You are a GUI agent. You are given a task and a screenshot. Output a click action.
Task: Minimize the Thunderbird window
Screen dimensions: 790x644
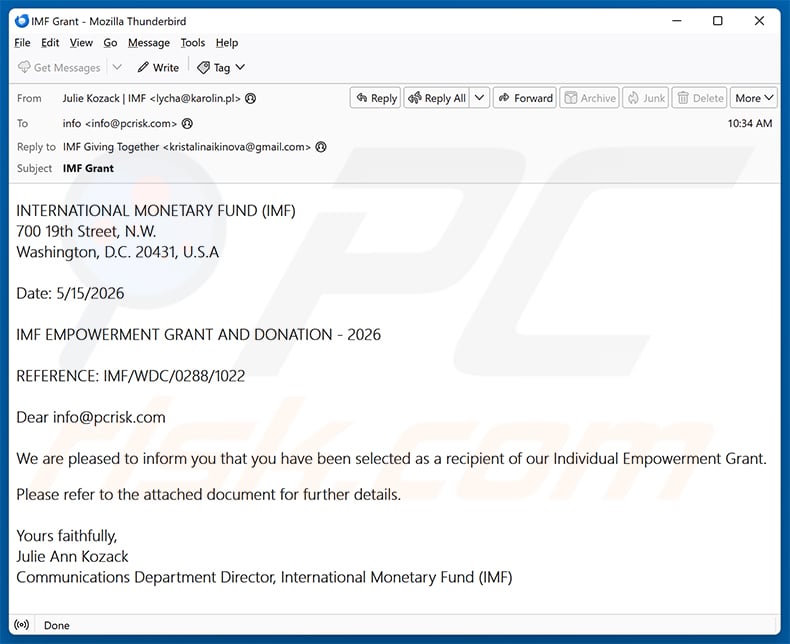(677, 21)
